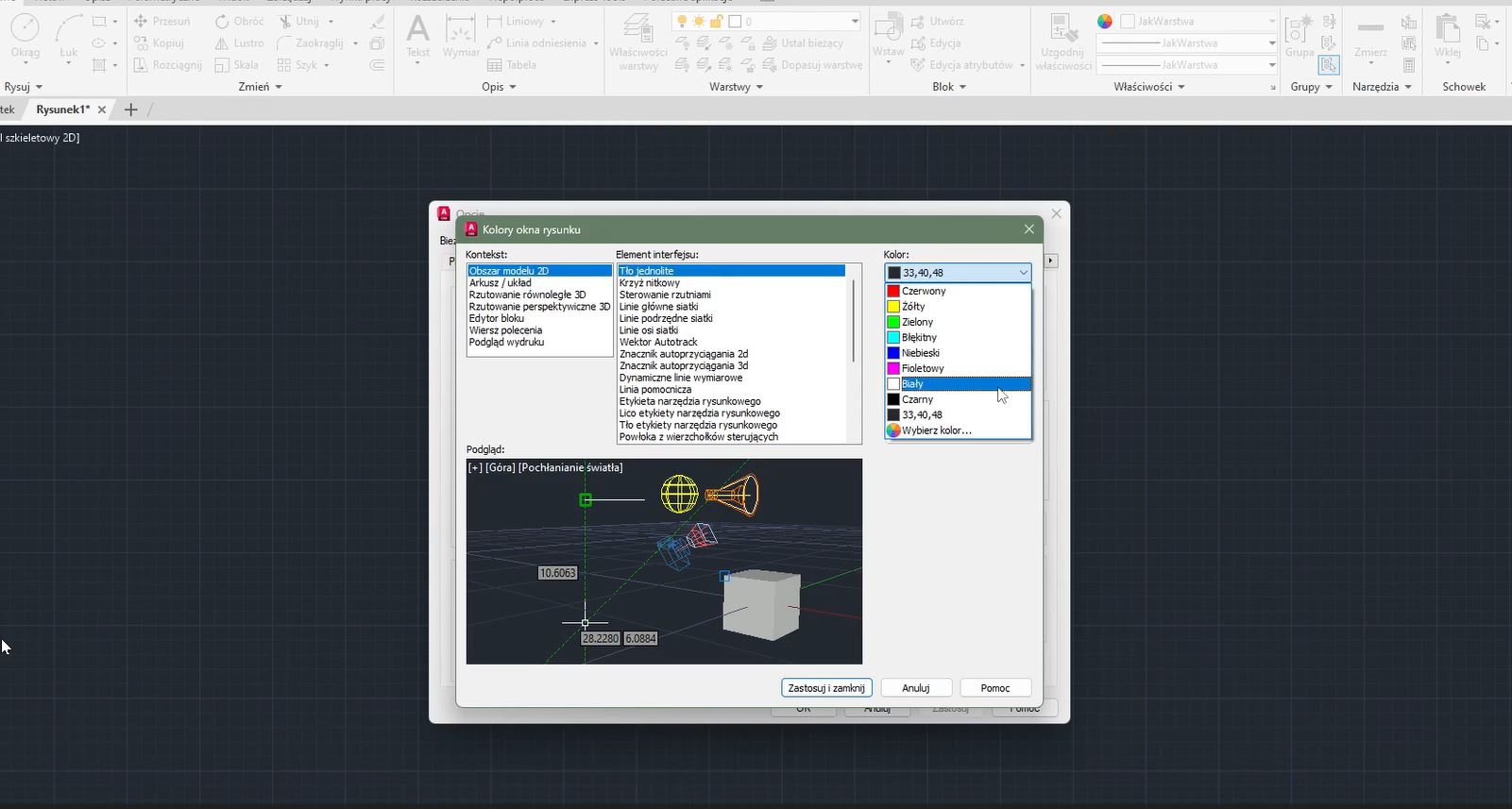The height and width of the screenshot is (809, 1512).
Task: Select Krzyż nitkowy in the interface element list
Action: [x=650, y=283]
